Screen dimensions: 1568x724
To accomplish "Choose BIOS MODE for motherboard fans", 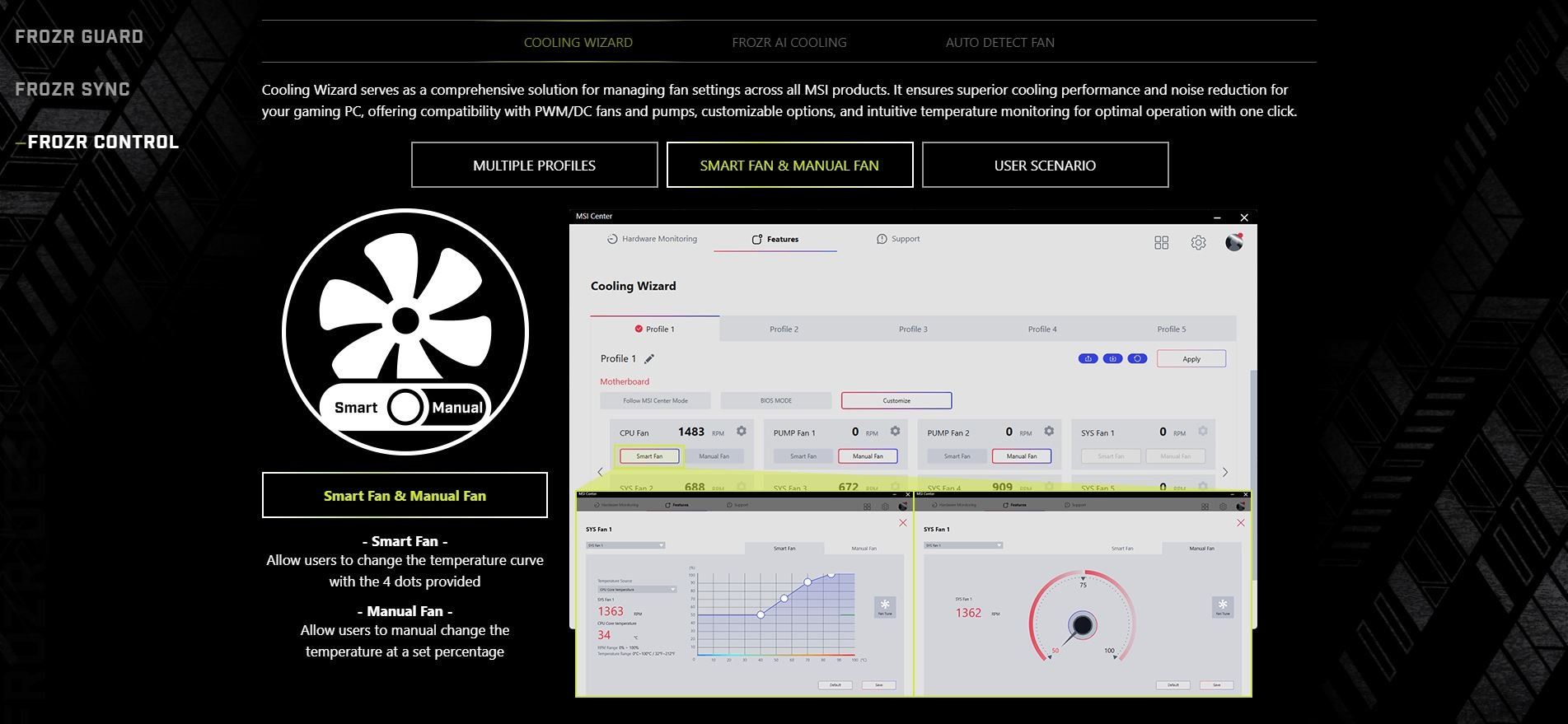I will (x=776, y=400).
